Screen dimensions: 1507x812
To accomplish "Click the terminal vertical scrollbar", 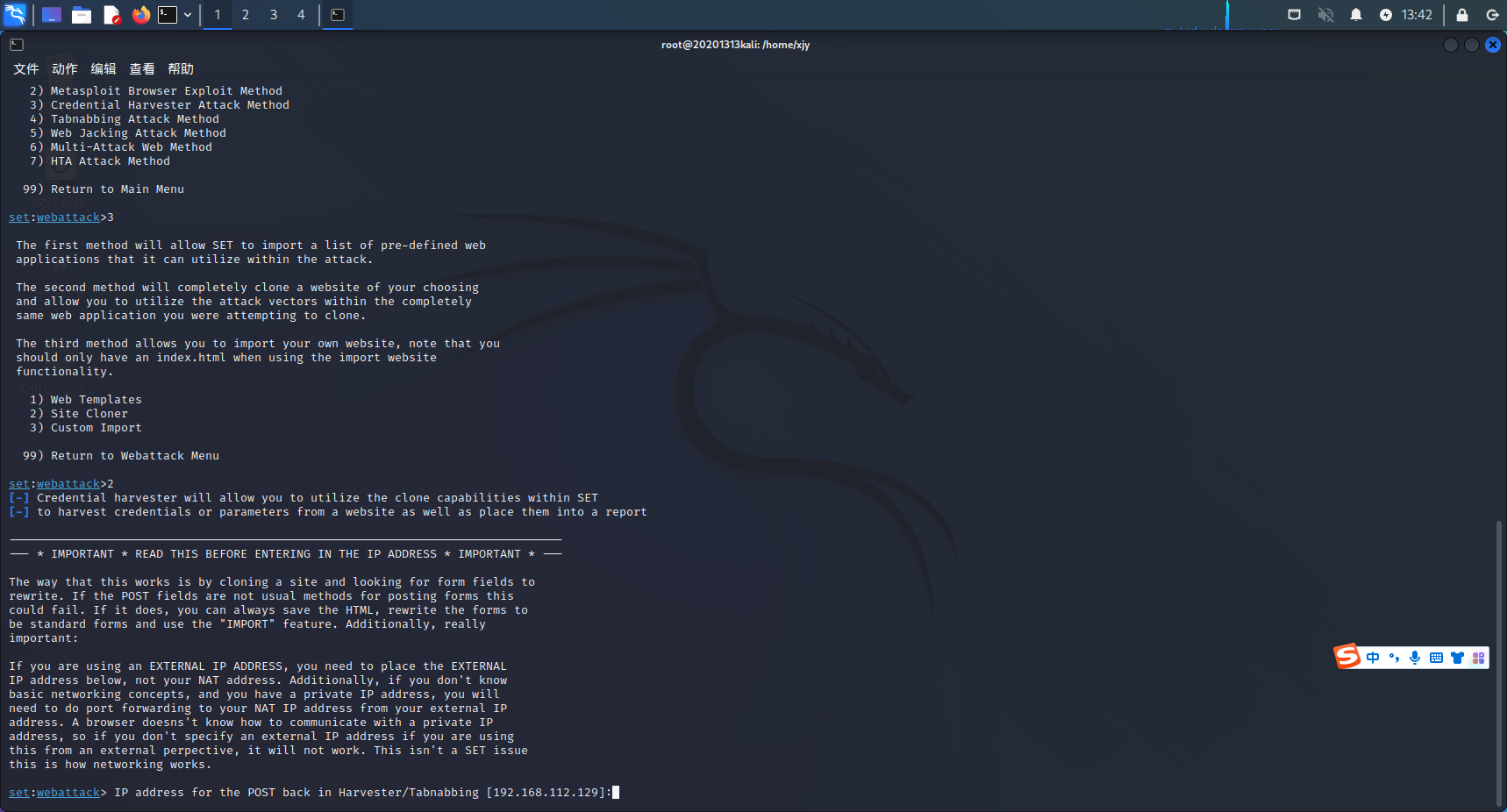I will (1500, 663).
